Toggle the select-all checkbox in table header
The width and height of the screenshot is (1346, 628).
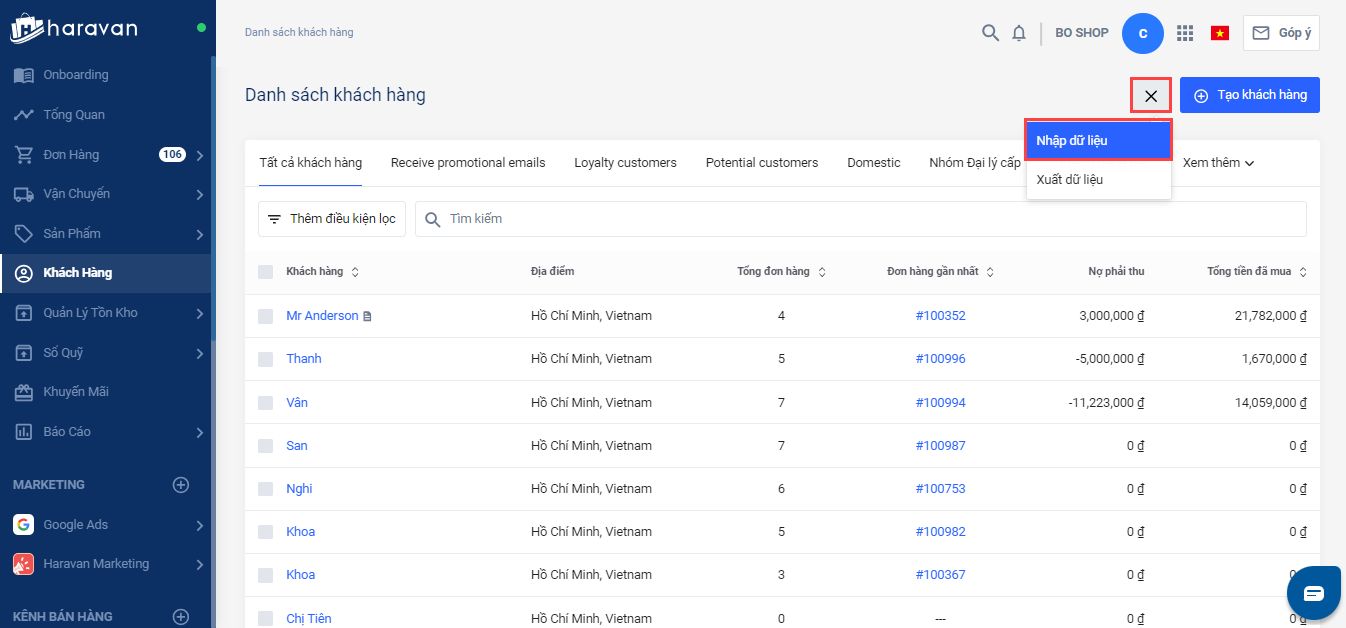pos(265,272)
